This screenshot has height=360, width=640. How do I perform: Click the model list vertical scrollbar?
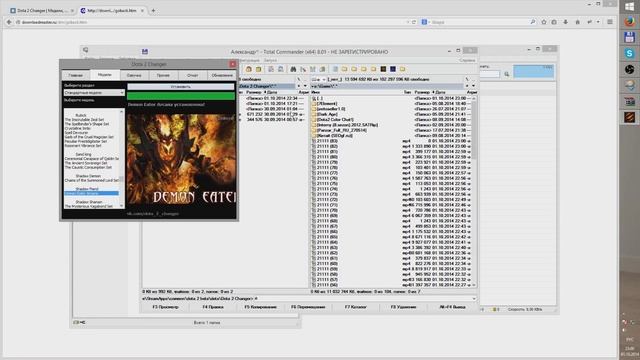coord(122,158)
